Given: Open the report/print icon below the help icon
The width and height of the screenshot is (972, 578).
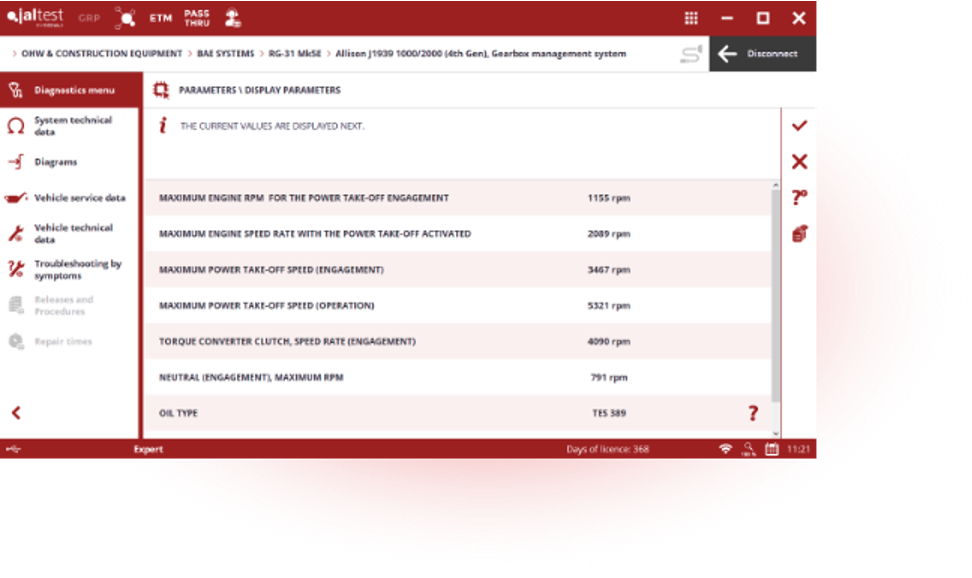Looking at the screenshot, I should 797,233.
